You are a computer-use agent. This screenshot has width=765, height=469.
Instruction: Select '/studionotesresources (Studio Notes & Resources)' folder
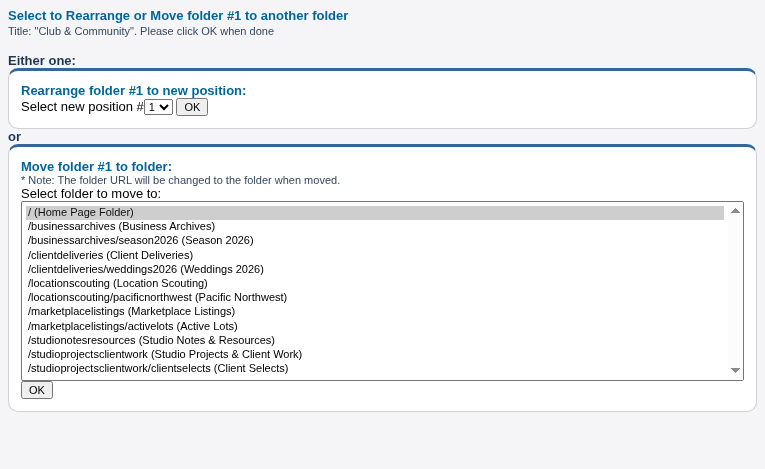coord(375,340)
